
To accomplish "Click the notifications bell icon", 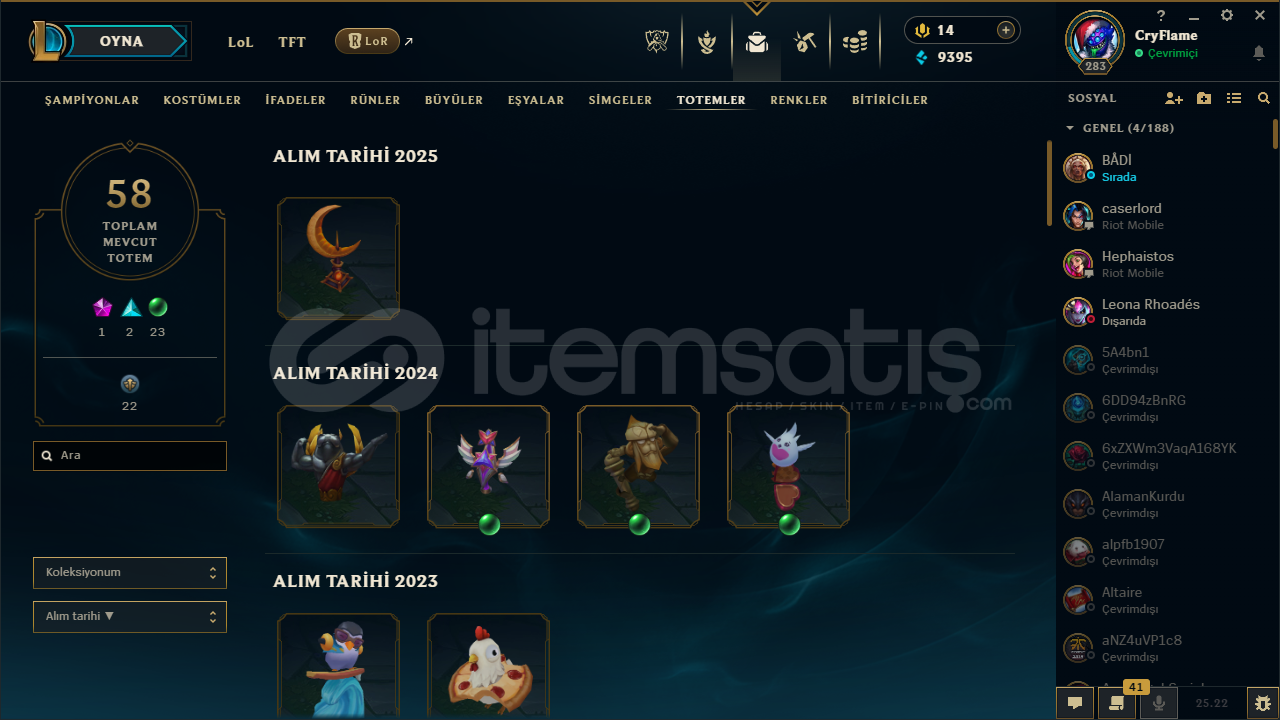I will (1259, 53).
